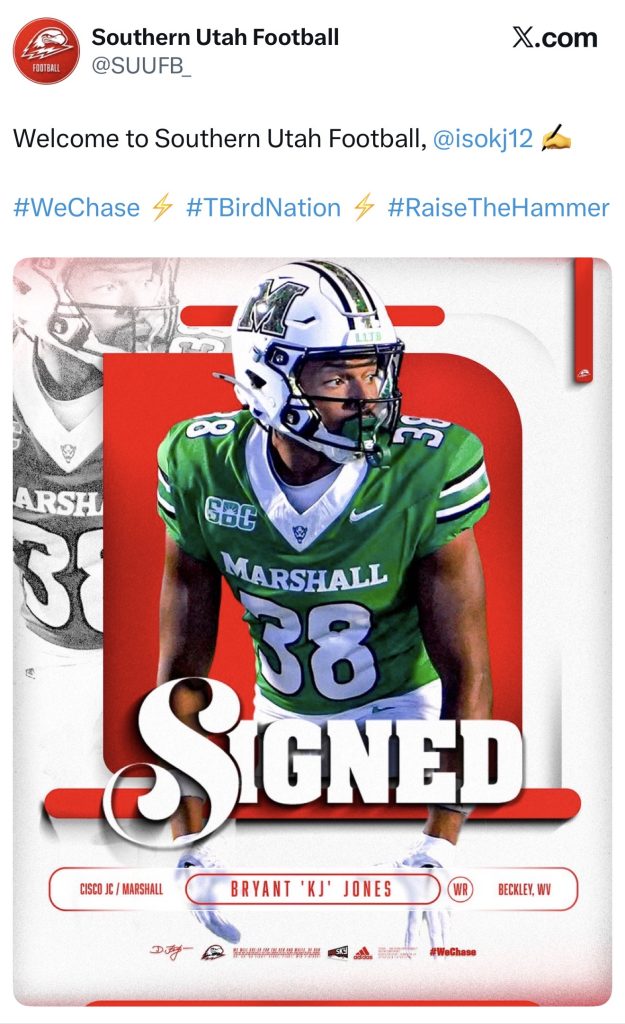
Task: Click the Bryant 'KJ' Jones name badge
Action: click(x=313, y=889)
